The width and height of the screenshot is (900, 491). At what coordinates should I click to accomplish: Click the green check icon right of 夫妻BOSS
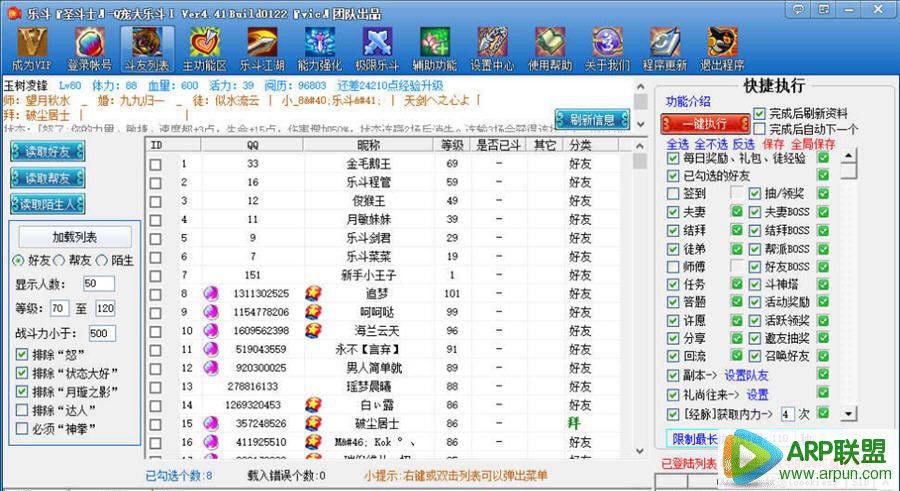coord(823,211)
